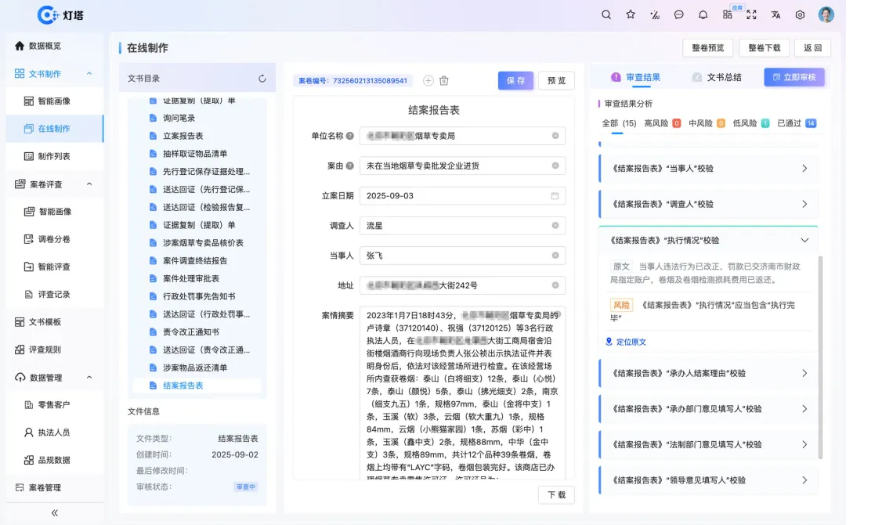The image size is (886, 525).
Task: Expand the "承办部门意见填写人"校验 result
Action: point(709,409)
